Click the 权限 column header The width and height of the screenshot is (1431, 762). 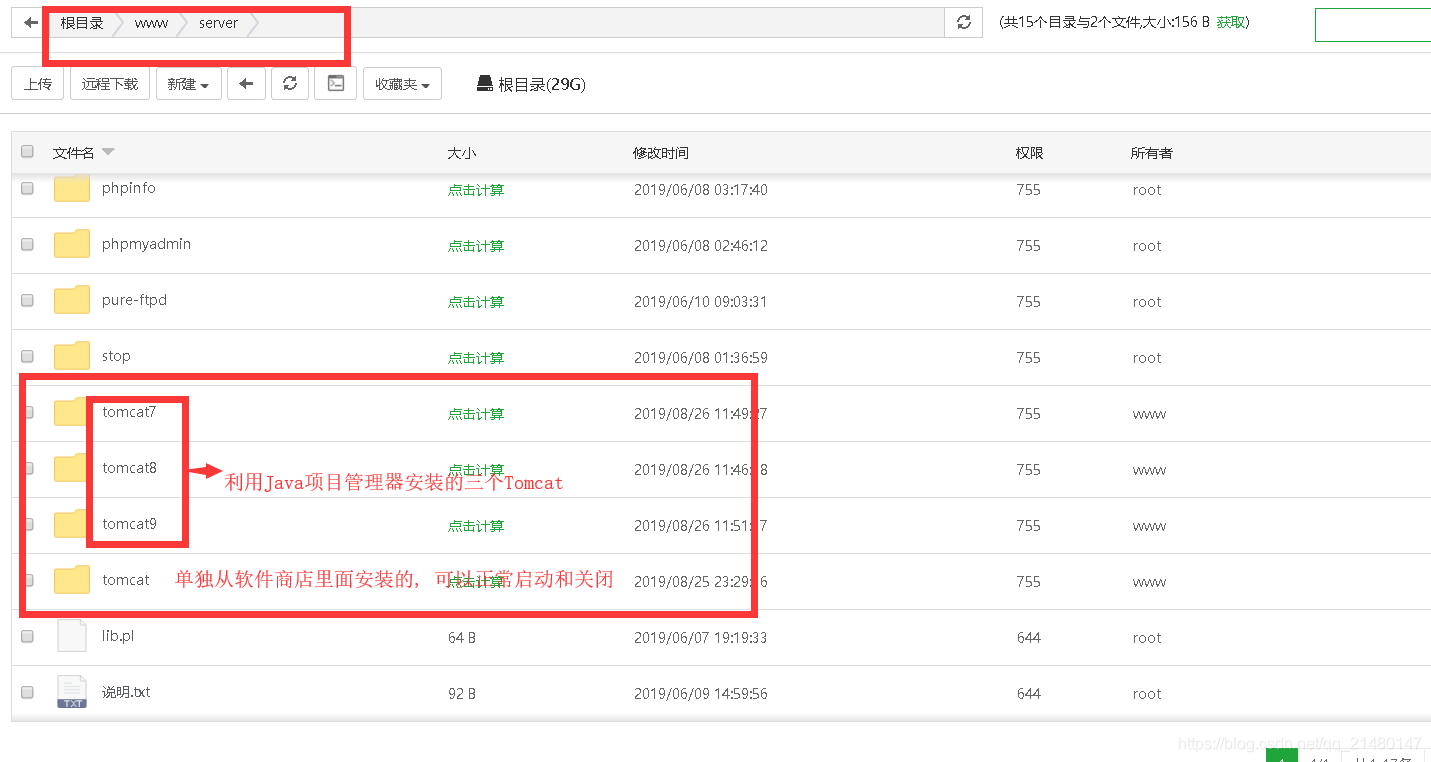click(x=1030, y=153)
